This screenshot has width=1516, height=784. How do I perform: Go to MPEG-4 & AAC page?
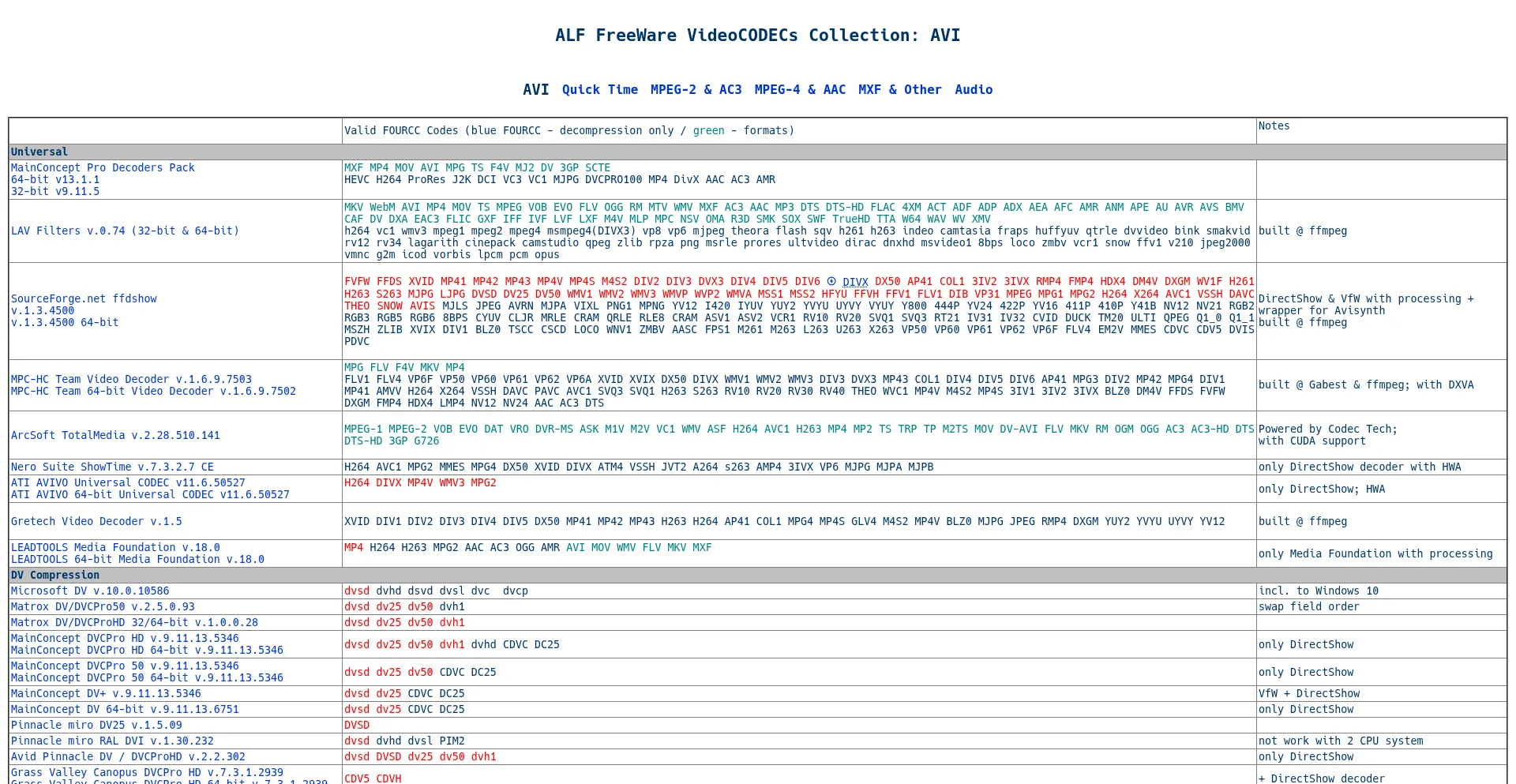[800, 90]
